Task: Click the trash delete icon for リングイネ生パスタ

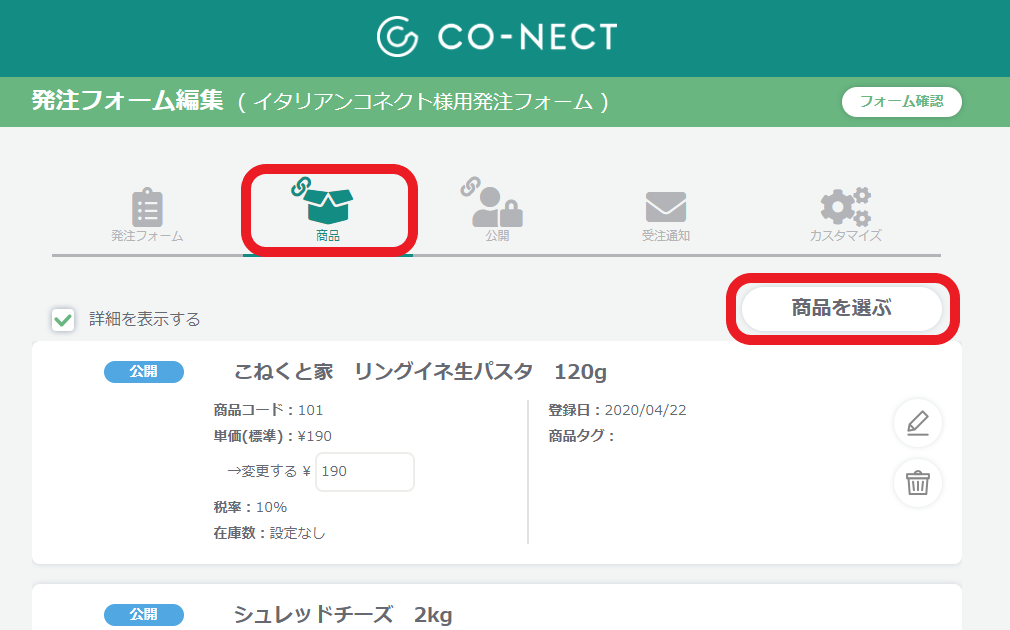Action: tap(917, 483)
